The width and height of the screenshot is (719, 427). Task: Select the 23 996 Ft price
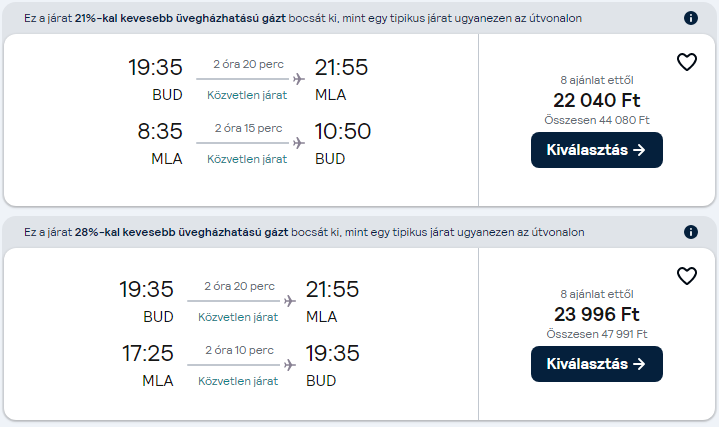597,314
